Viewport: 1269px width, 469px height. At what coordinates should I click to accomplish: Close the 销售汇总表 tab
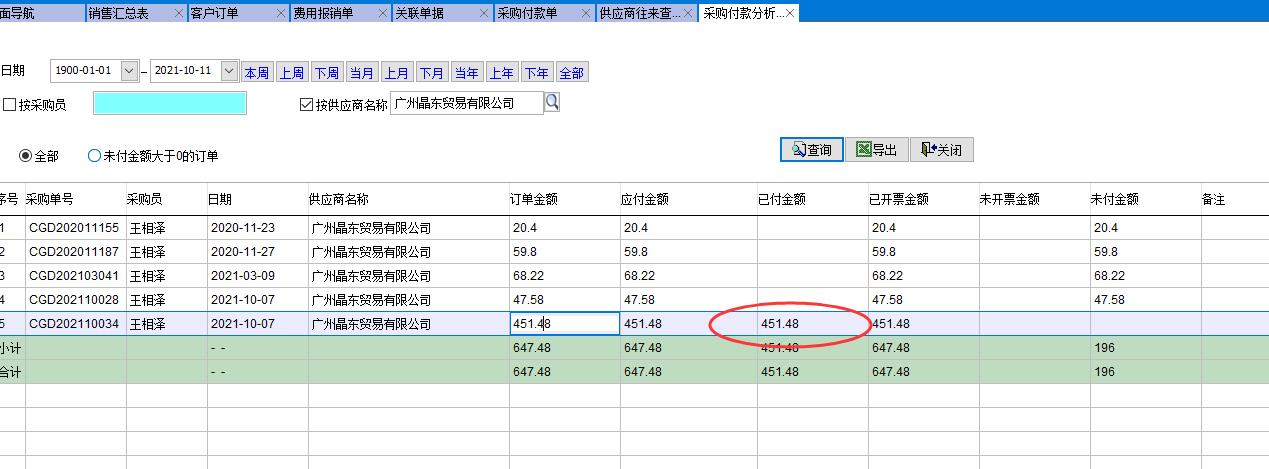[x=179, y=13]
